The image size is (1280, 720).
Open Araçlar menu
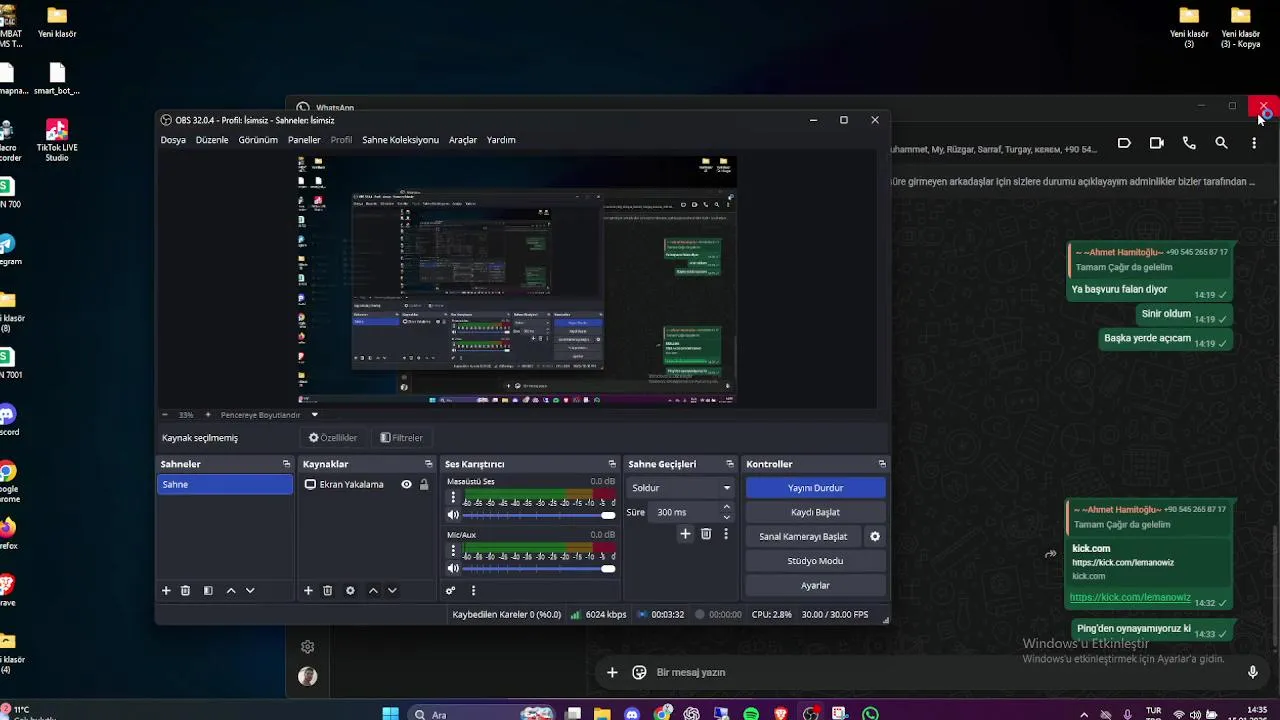(x=463, y=140)
